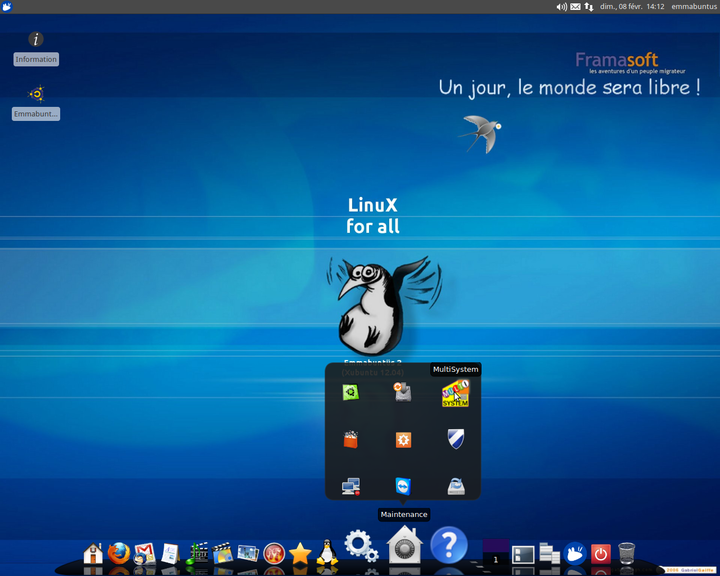Open the blue question mark help dock icon
720x576 pixels.
coord(449,545)
